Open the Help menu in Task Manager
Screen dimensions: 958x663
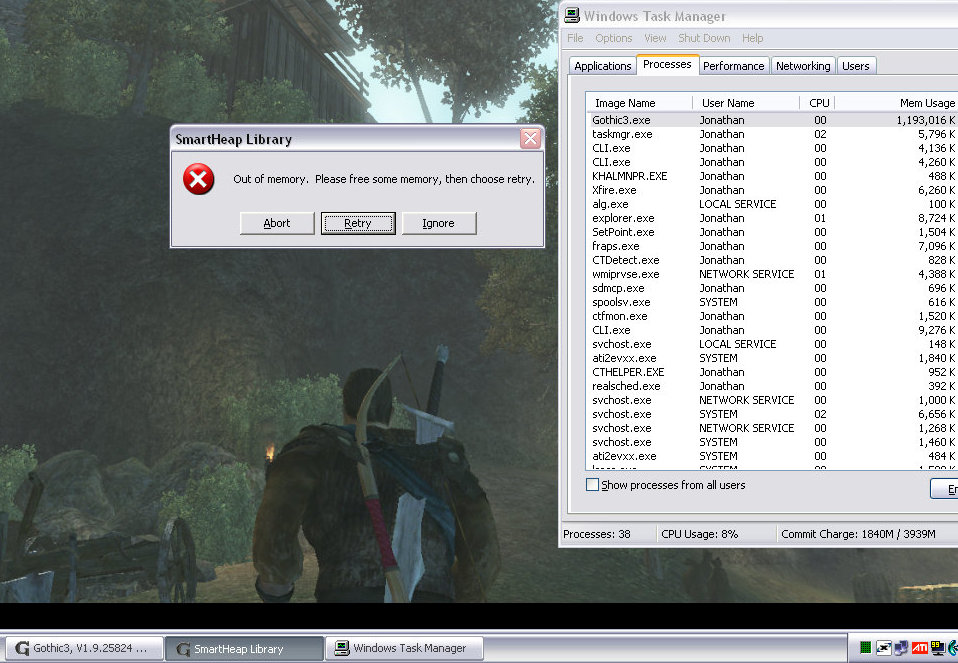click(x=753, y=38)
